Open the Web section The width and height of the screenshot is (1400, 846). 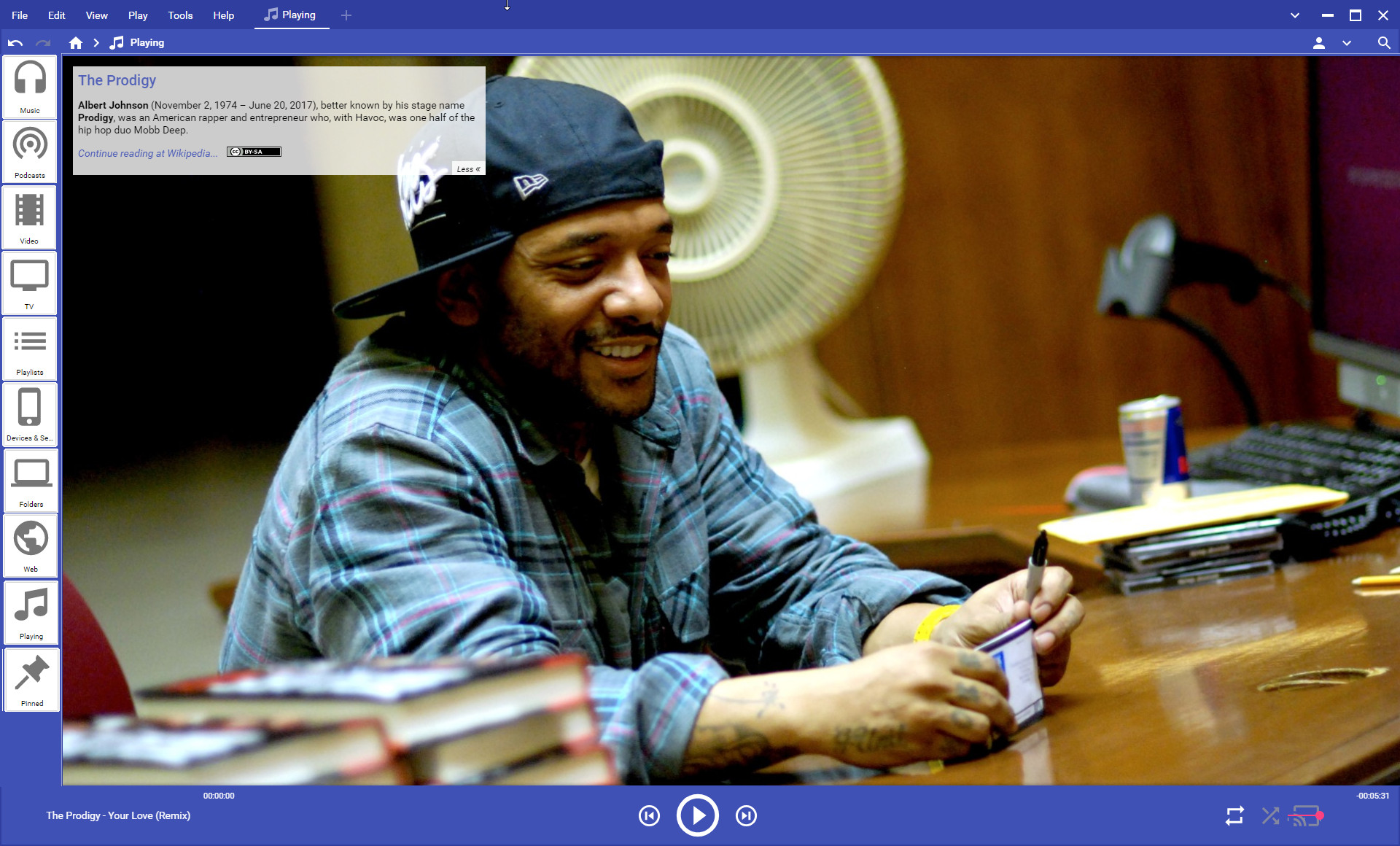[30, 546]
